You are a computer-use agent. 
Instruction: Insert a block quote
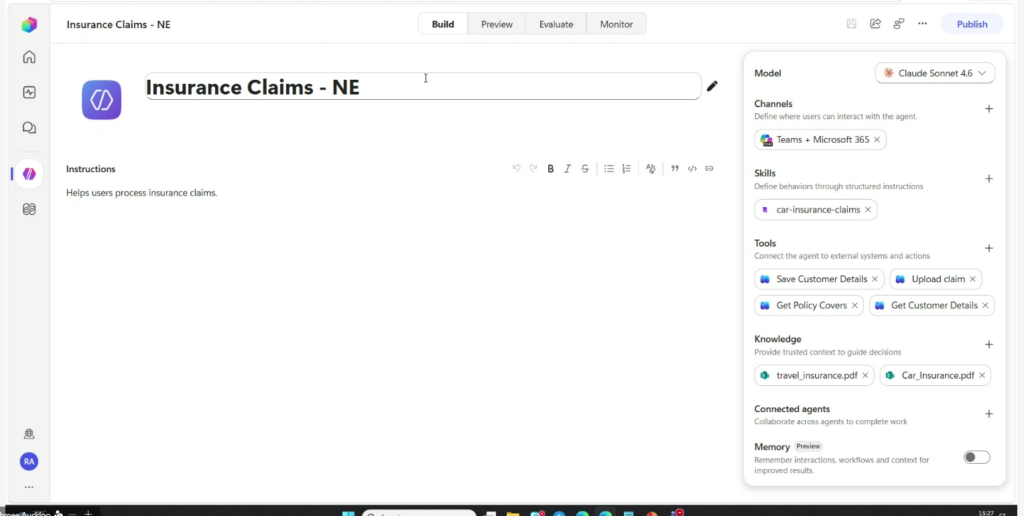(x=675, y=169)
